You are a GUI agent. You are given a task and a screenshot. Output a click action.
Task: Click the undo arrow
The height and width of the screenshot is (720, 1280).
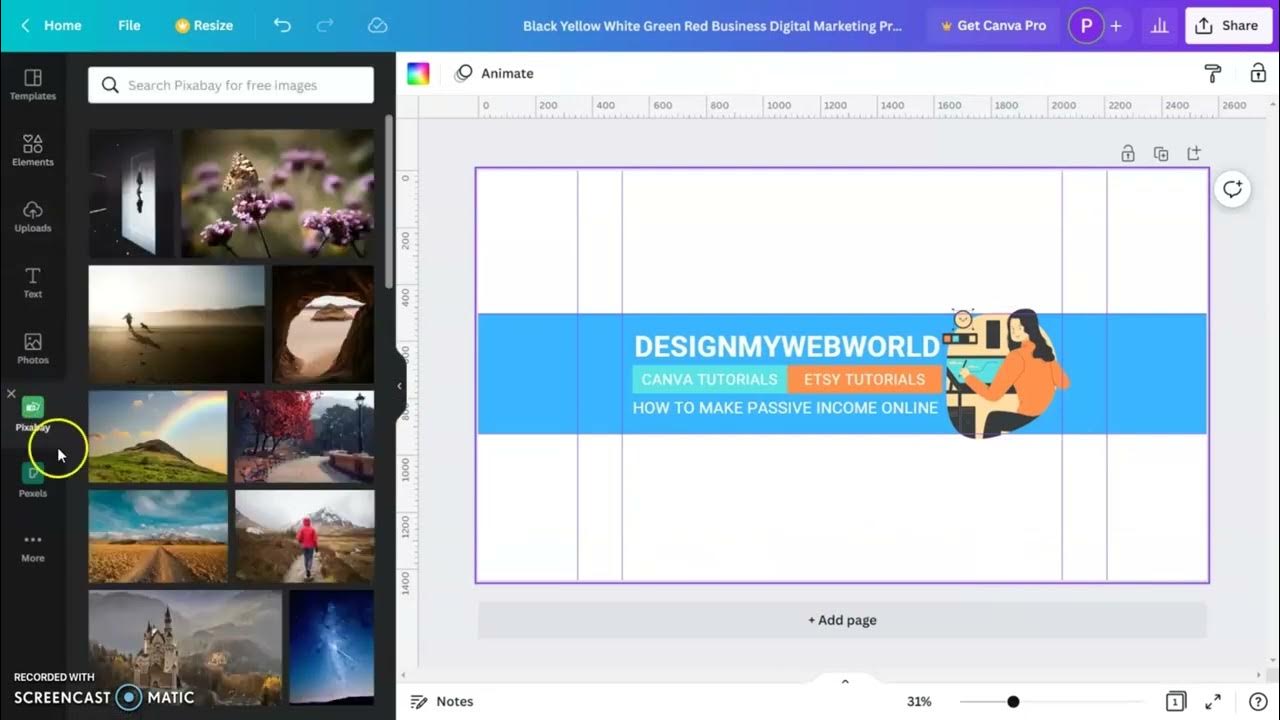coord(282,25)
